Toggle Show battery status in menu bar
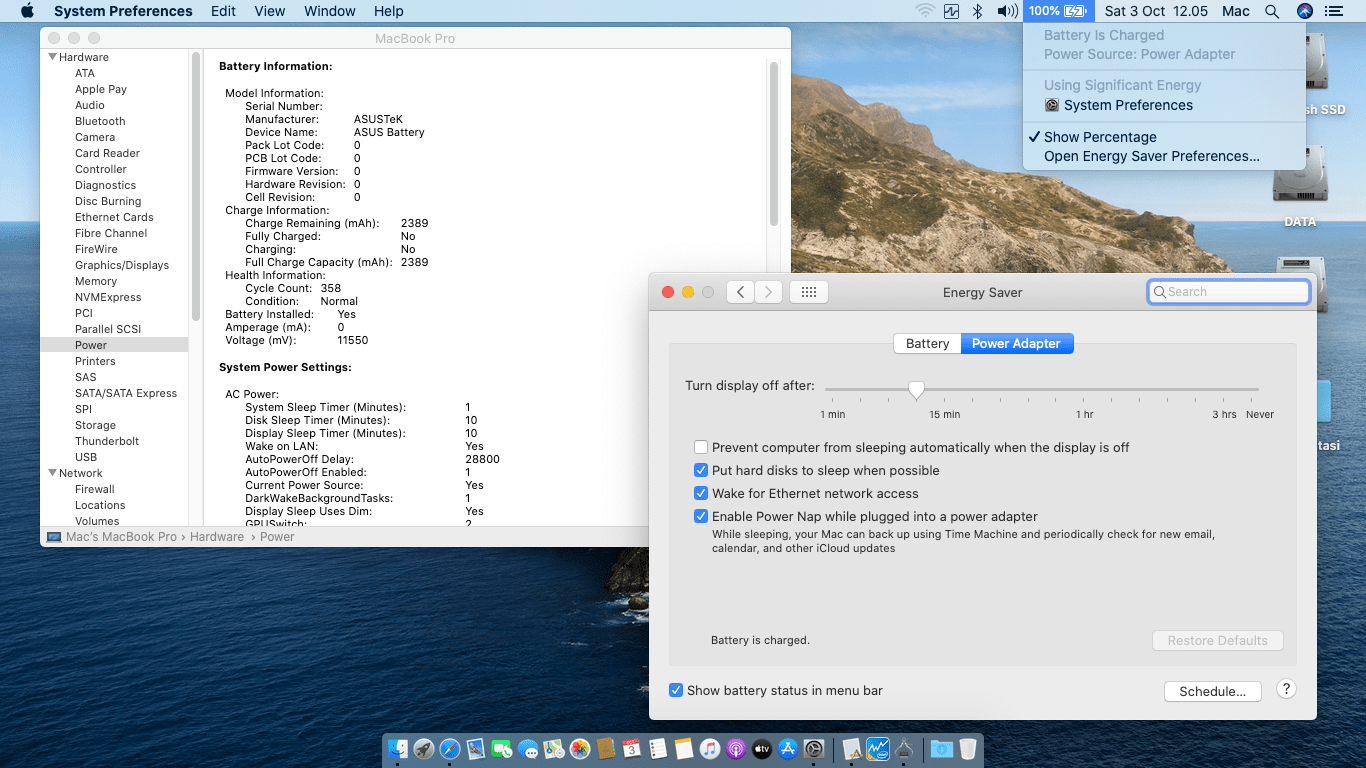Viewport: 1366px width, 768px height. click(x=677, y=690)
